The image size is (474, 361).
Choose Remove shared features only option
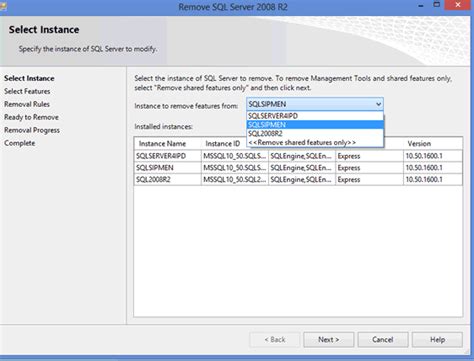(315, 142)
